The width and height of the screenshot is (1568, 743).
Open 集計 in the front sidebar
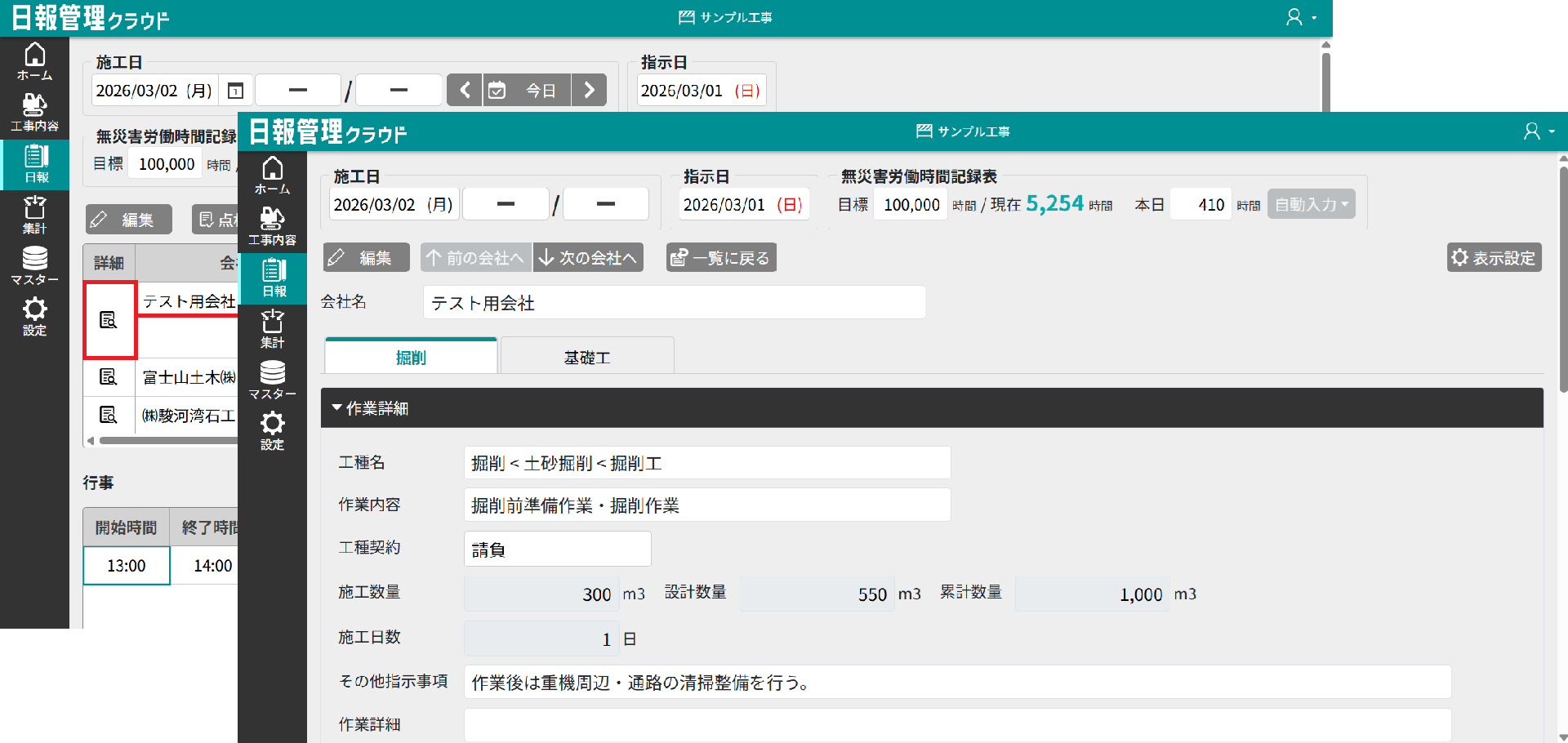273,329
